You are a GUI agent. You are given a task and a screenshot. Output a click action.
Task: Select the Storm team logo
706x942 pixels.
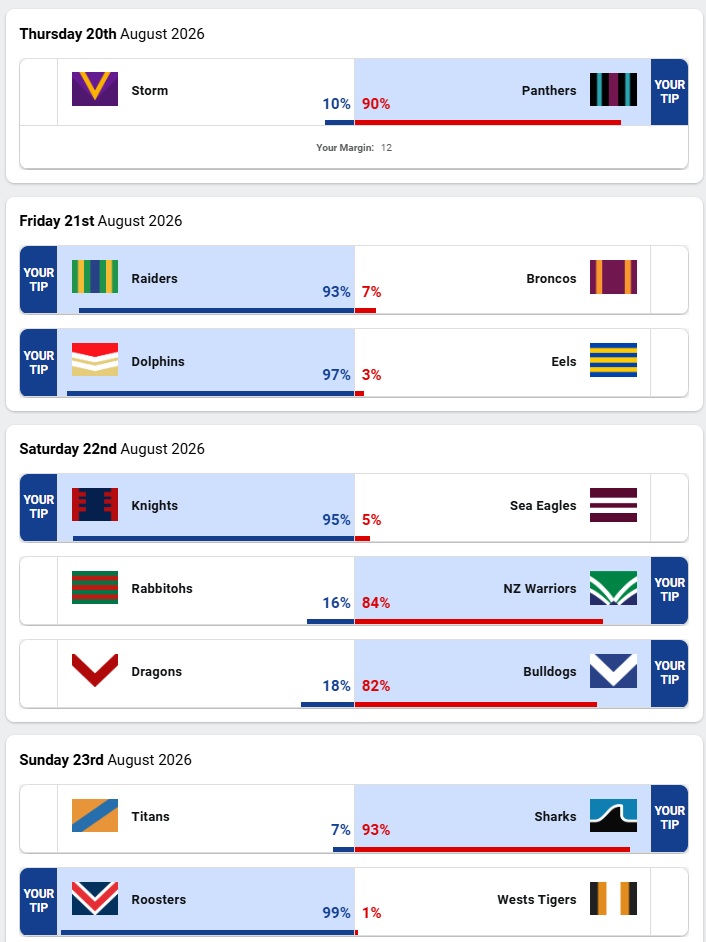(95, 89)
